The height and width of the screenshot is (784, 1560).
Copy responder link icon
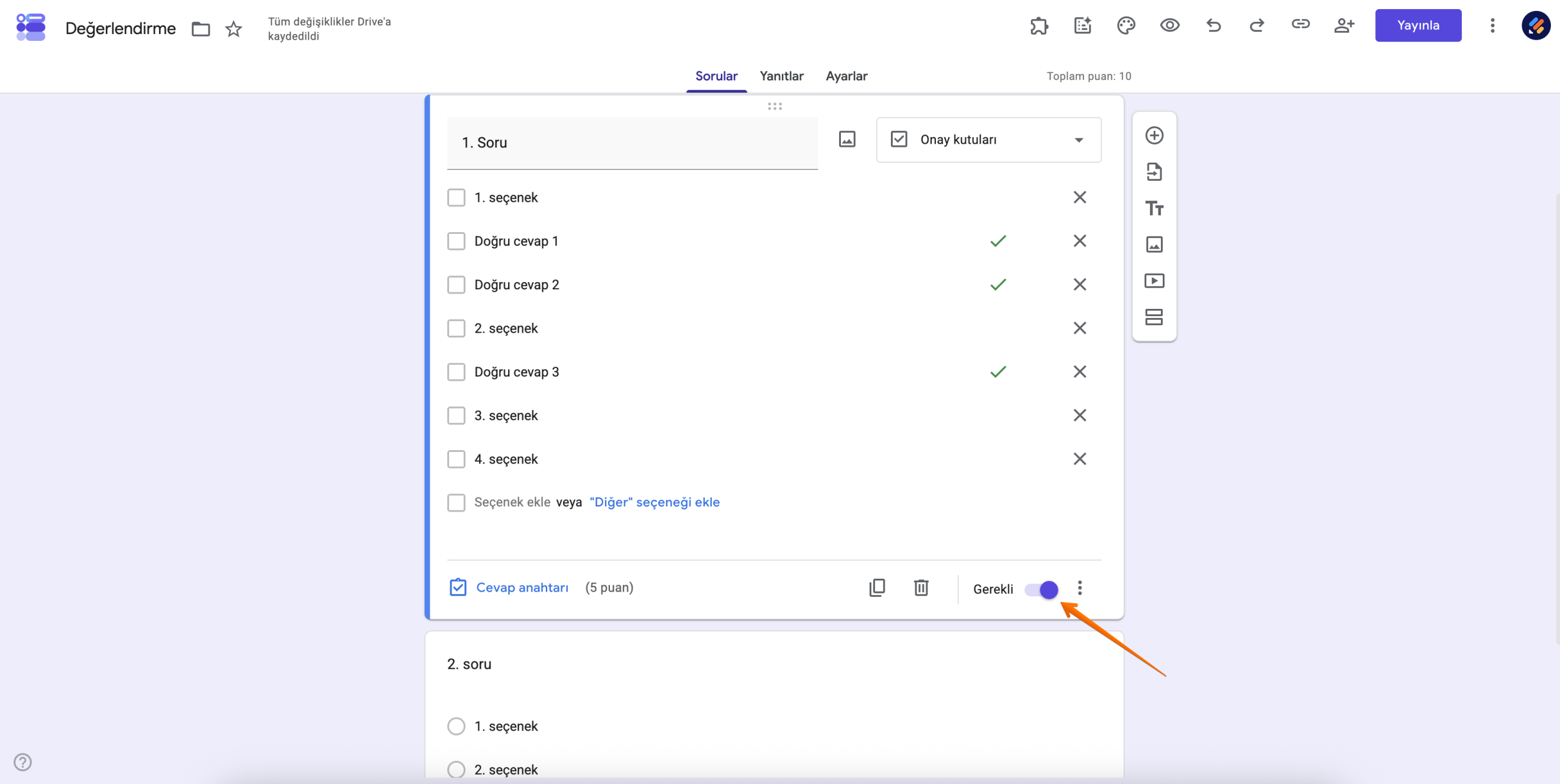pyautogui.click(x=1300, y=24)
